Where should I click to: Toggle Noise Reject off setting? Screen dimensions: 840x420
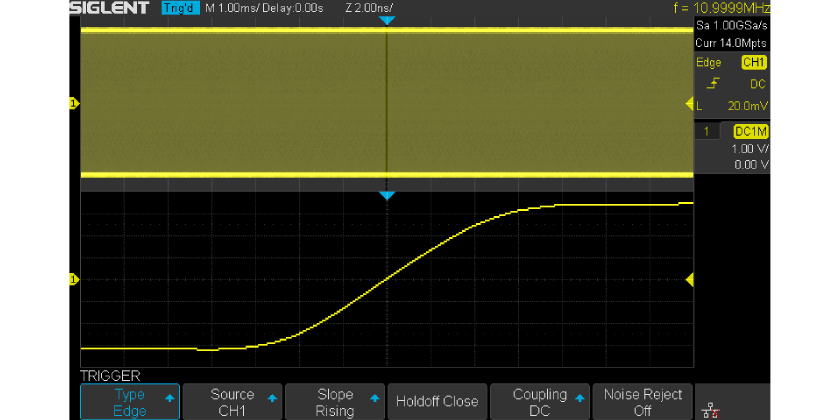coord(642,402)
